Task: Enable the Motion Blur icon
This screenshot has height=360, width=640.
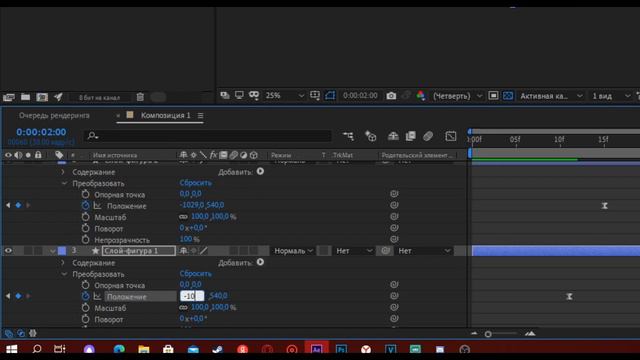Action: pos(428,136)
